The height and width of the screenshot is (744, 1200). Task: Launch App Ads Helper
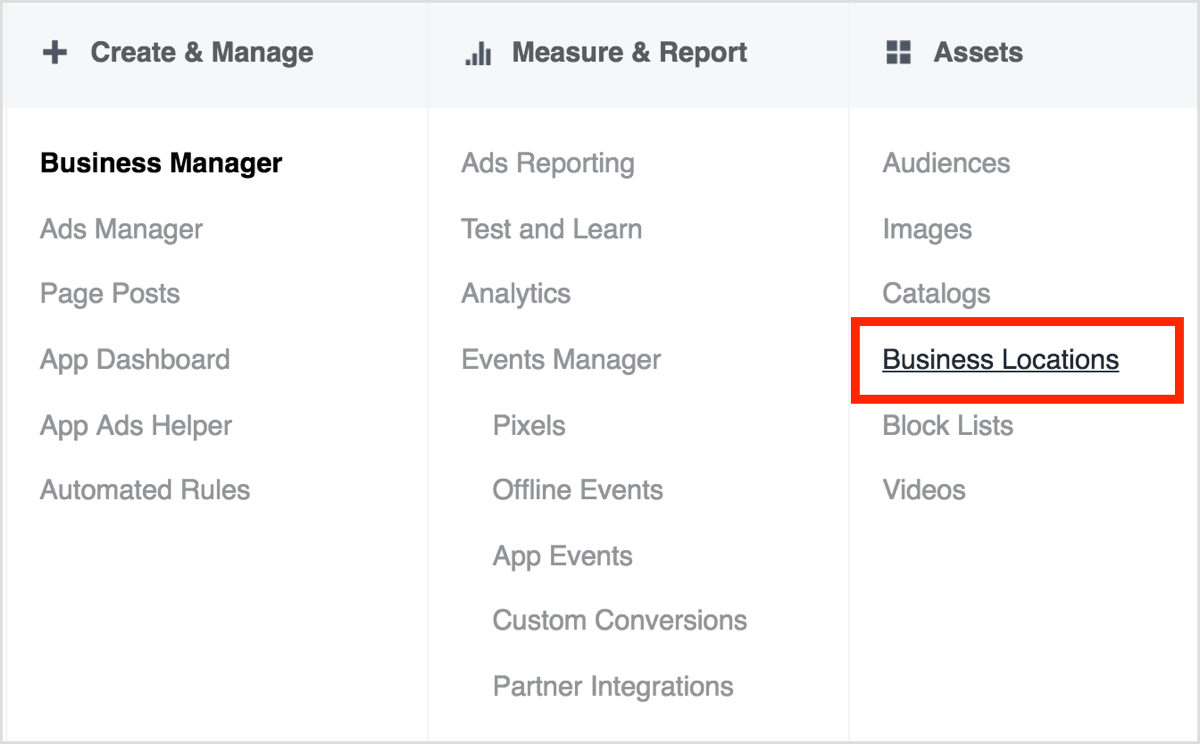click(x=136, y=426)
